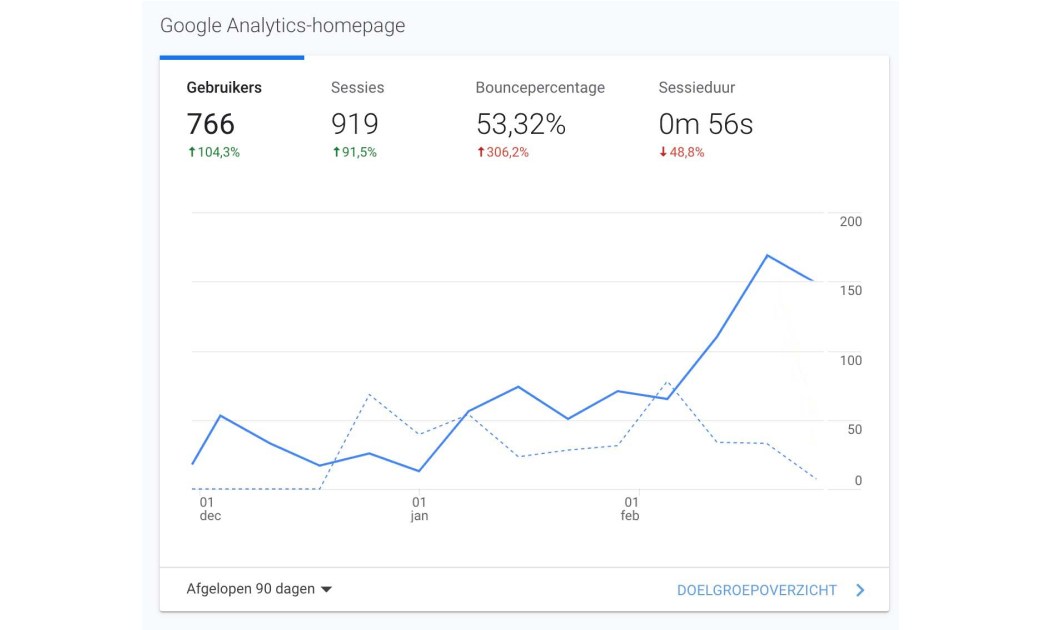Click the red 306,2% change indicator
This screenshot has width=1040, height=630.
503,153
